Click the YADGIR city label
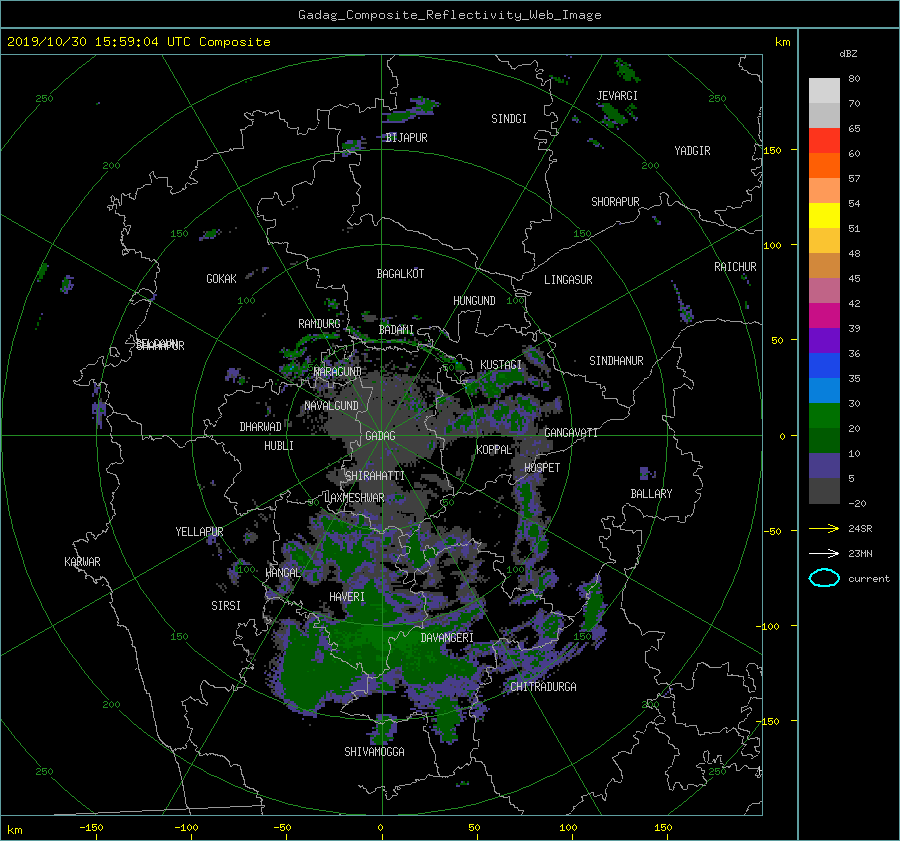 point(692,151)
